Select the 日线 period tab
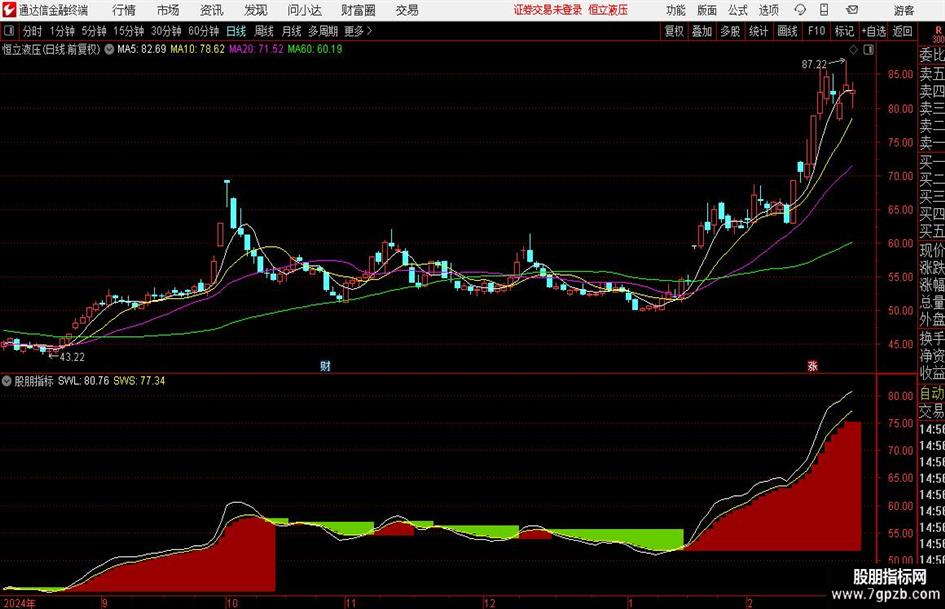 pos(236,31)
